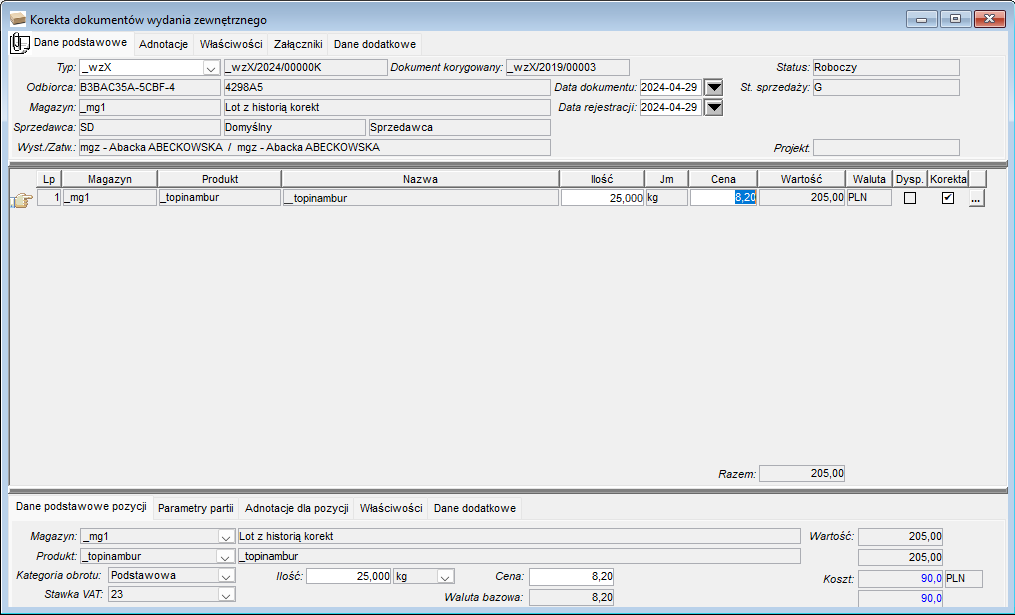The width and height of the screenshot is (1015, 615).
Task: Expand the kg unit dropdown
Action: 445,576
